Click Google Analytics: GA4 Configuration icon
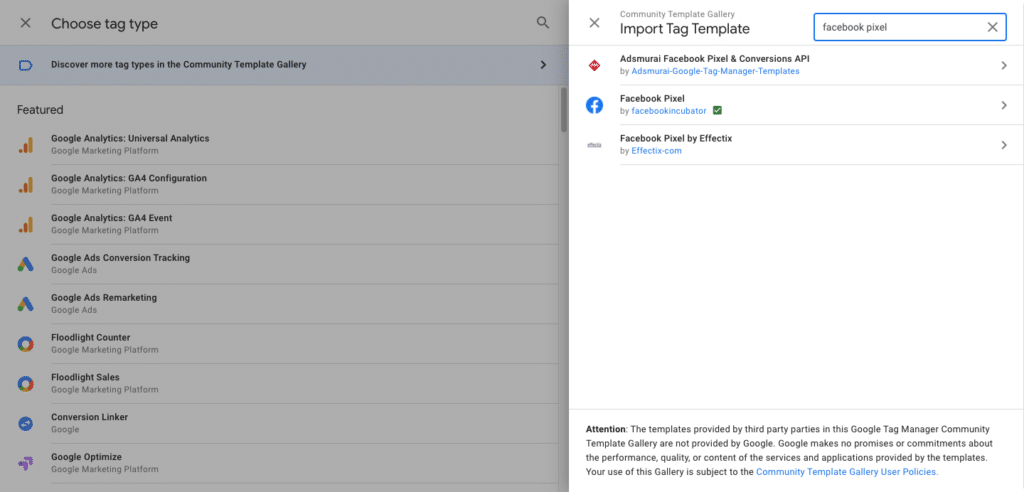1024x492 pixels. pyautogui.click(x=25, y=186)
